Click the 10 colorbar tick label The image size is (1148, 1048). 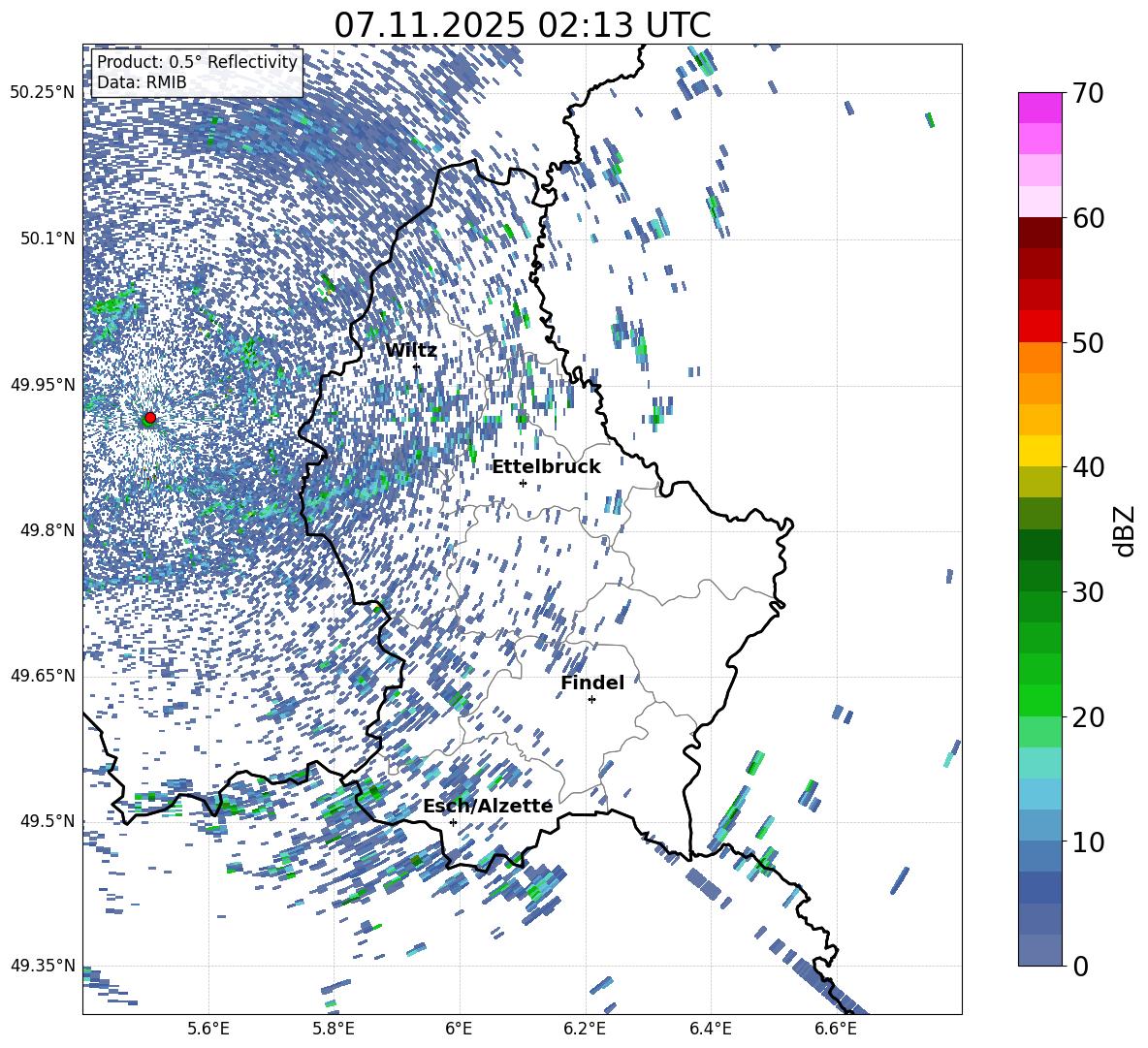click(1088, 842)
